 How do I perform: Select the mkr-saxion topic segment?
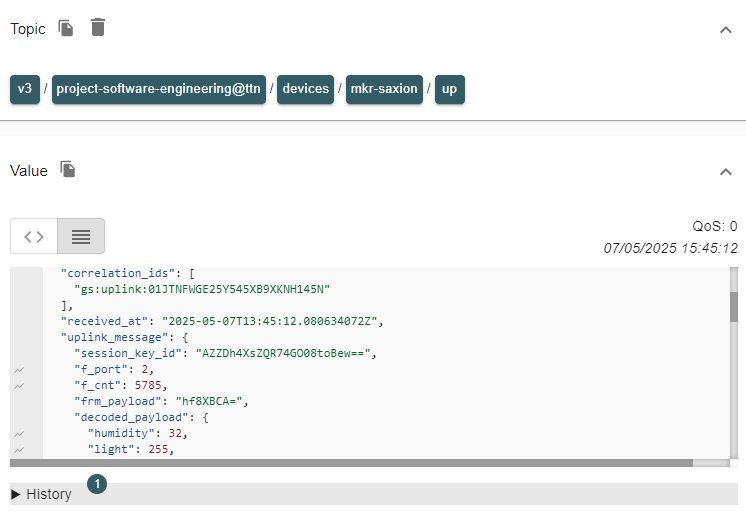point(384,89)
